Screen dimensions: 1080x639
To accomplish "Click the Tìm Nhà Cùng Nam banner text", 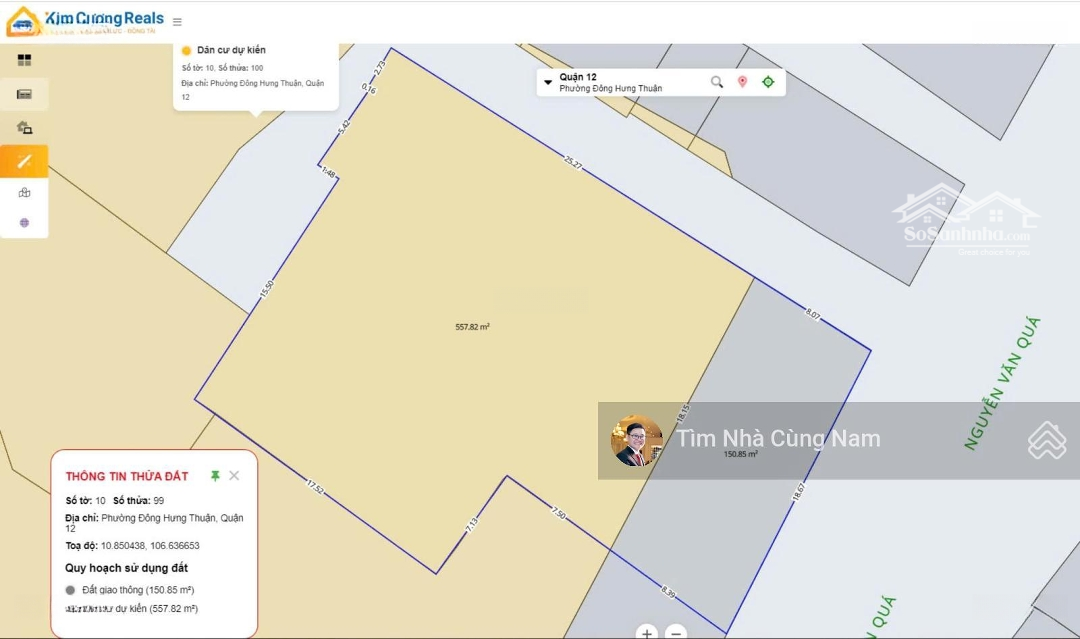I will click(x=778, y=439).
